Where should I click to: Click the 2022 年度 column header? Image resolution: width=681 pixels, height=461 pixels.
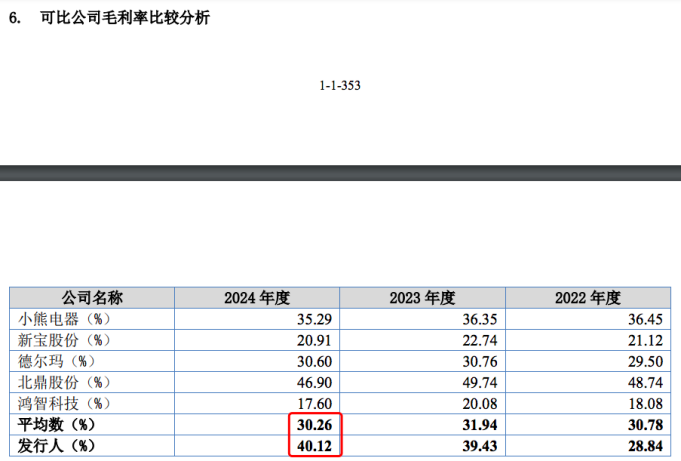588,298
